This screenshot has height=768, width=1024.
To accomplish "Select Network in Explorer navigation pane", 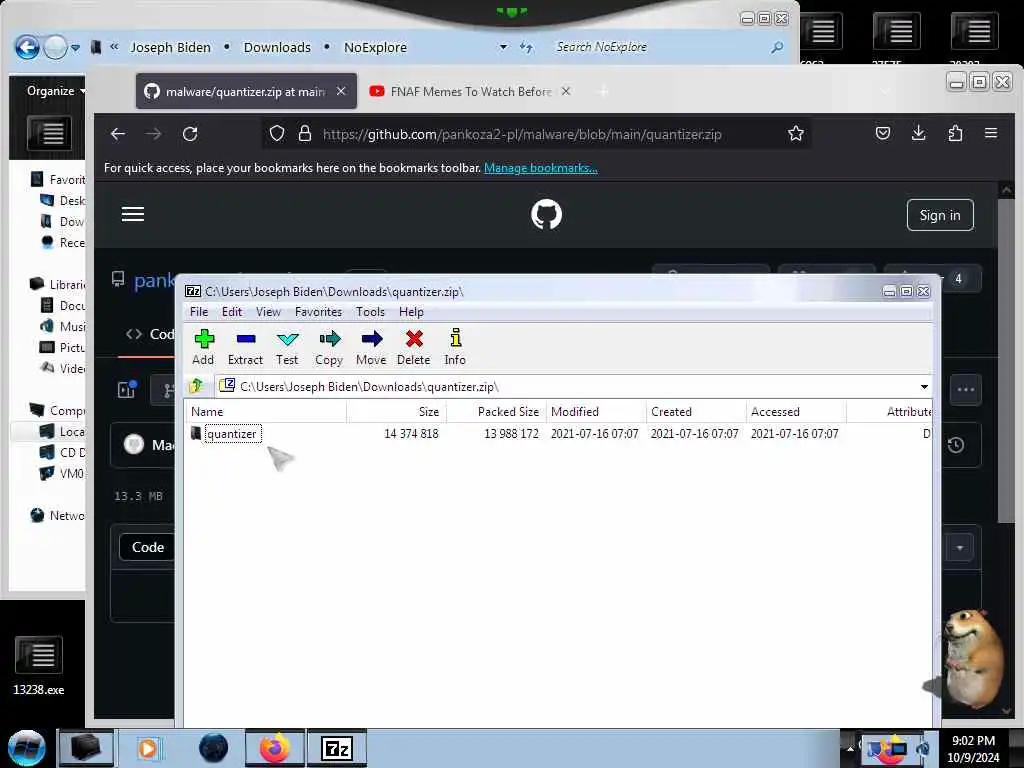I will point(57,515).
